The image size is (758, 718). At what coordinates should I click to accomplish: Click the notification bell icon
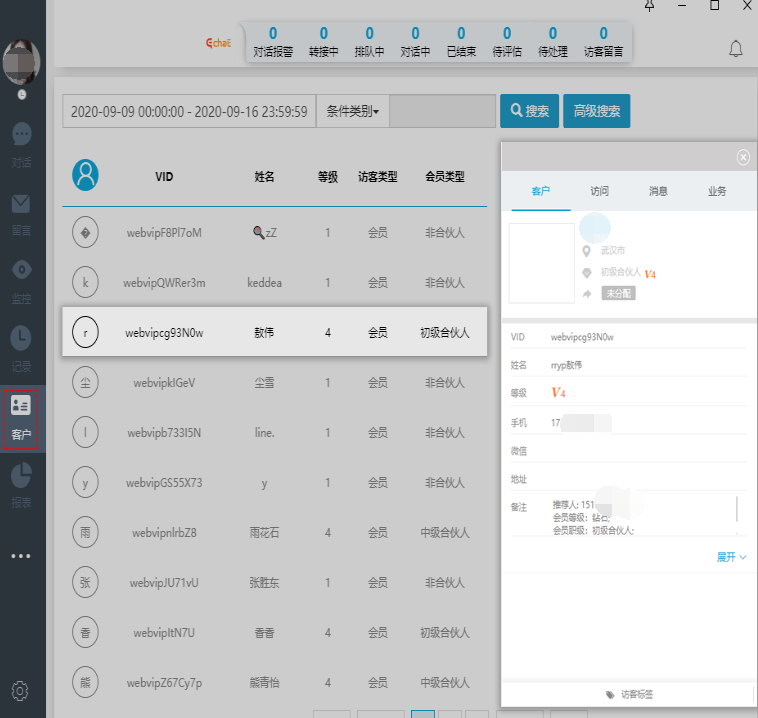[736, 48]
